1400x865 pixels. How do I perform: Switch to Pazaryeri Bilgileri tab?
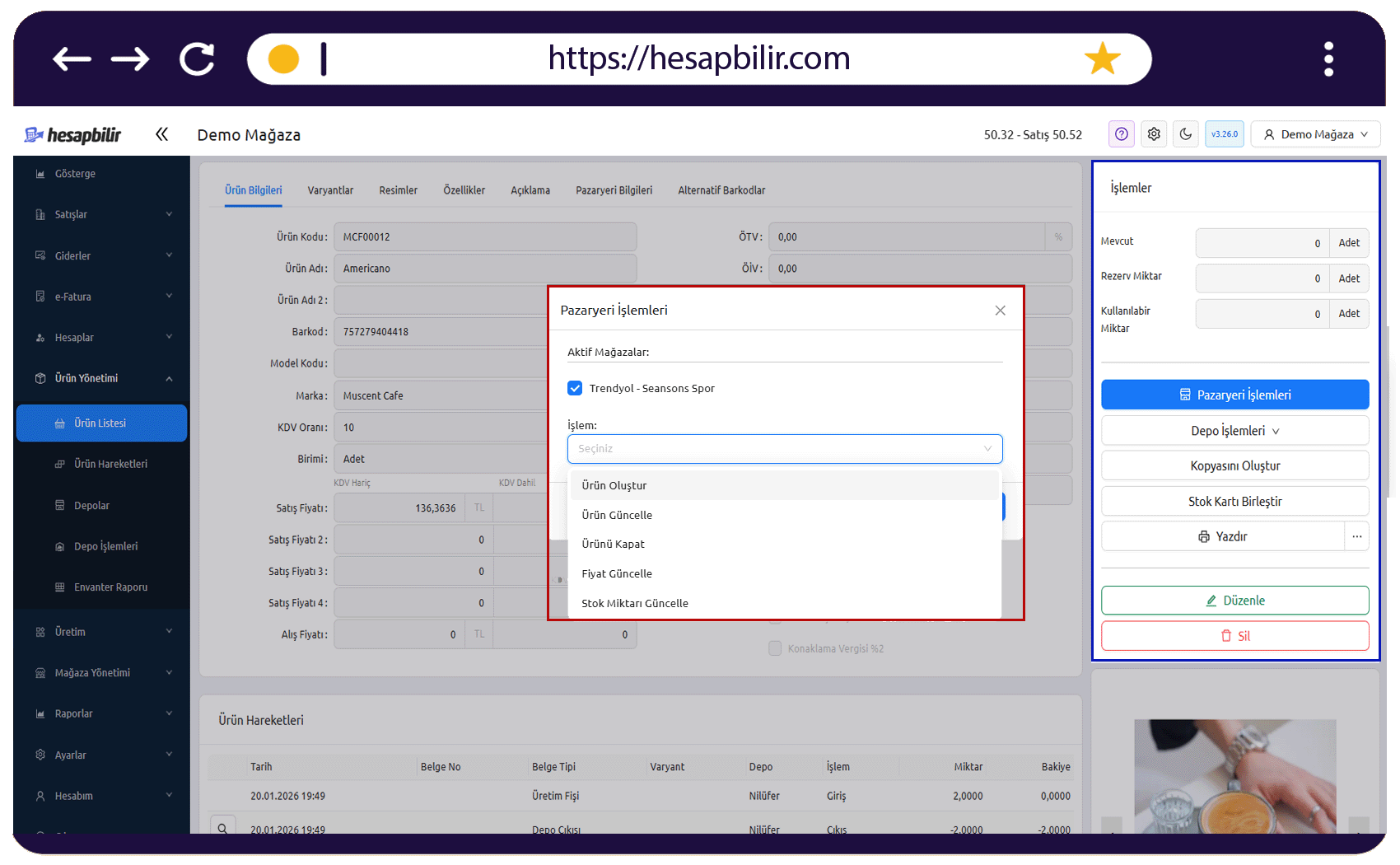[614, 190]
